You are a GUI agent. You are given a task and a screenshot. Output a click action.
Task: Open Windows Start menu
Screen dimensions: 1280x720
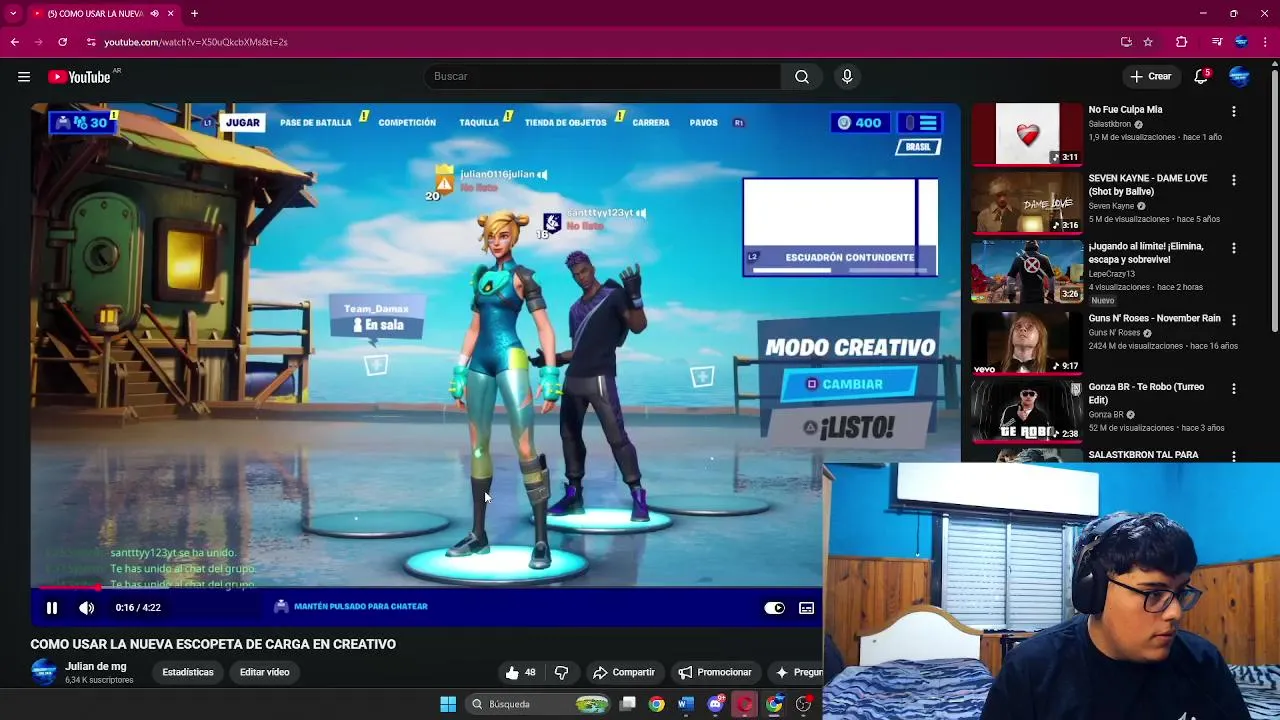coord(448,704)
